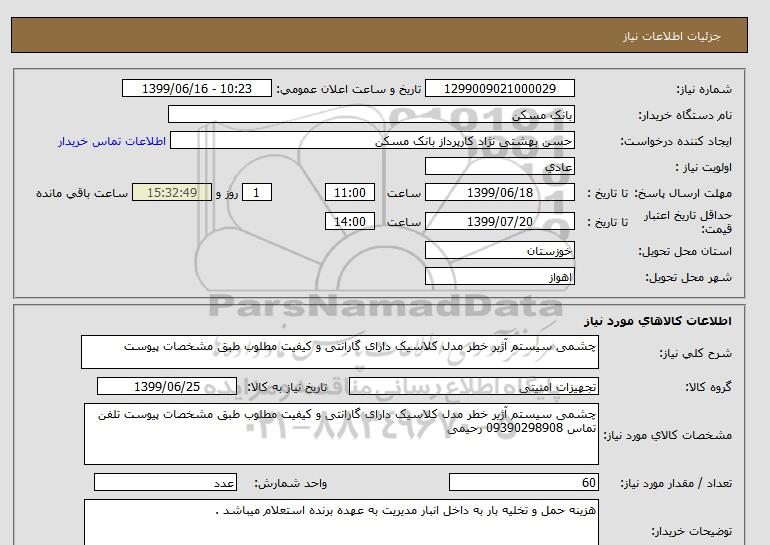770x545 pixels.
Task: Click the buyer organization field بانک مسکن
Action: [x=512, y=115]
